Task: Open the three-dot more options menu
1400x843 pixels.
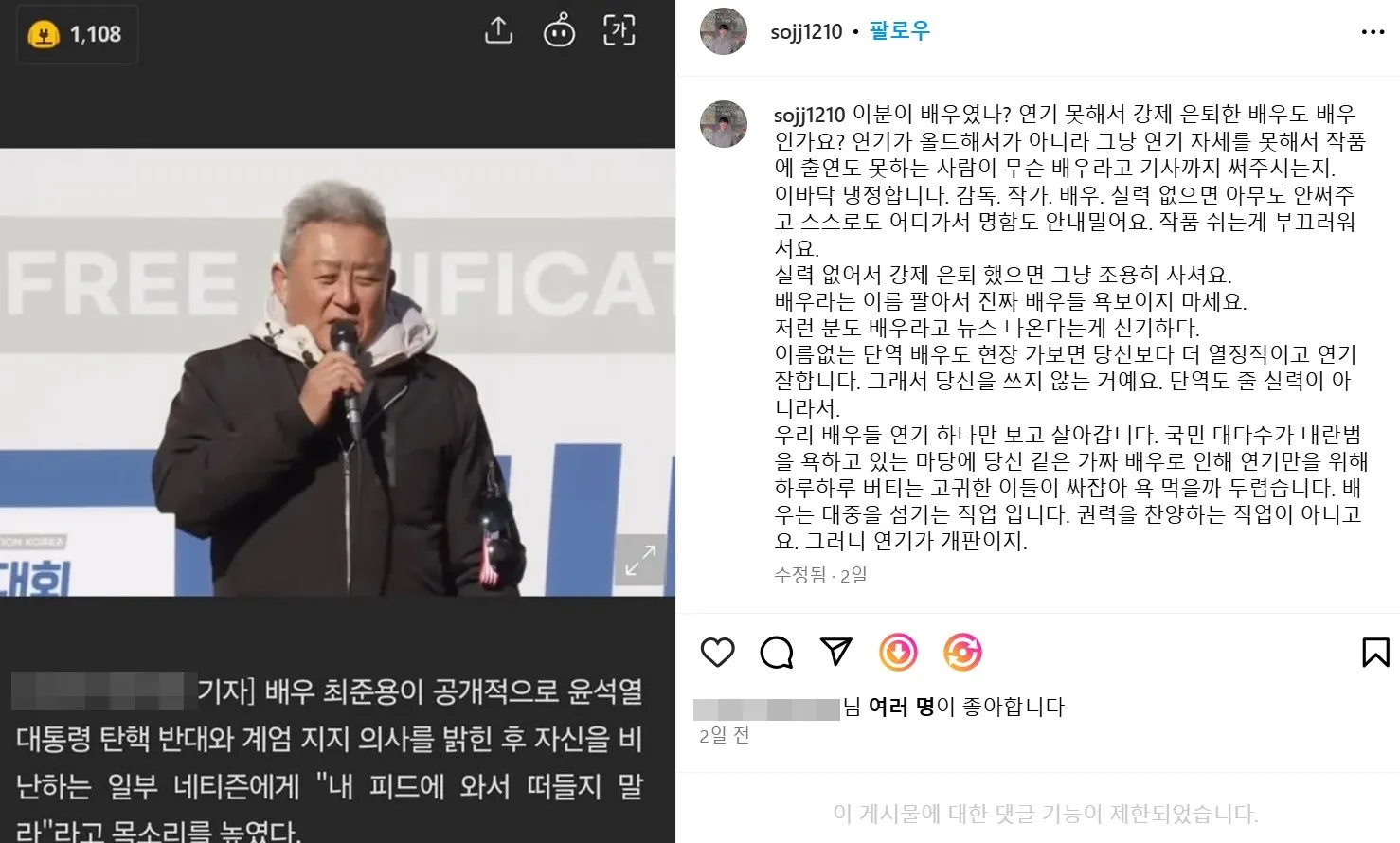Action: tap(1373, 32)
